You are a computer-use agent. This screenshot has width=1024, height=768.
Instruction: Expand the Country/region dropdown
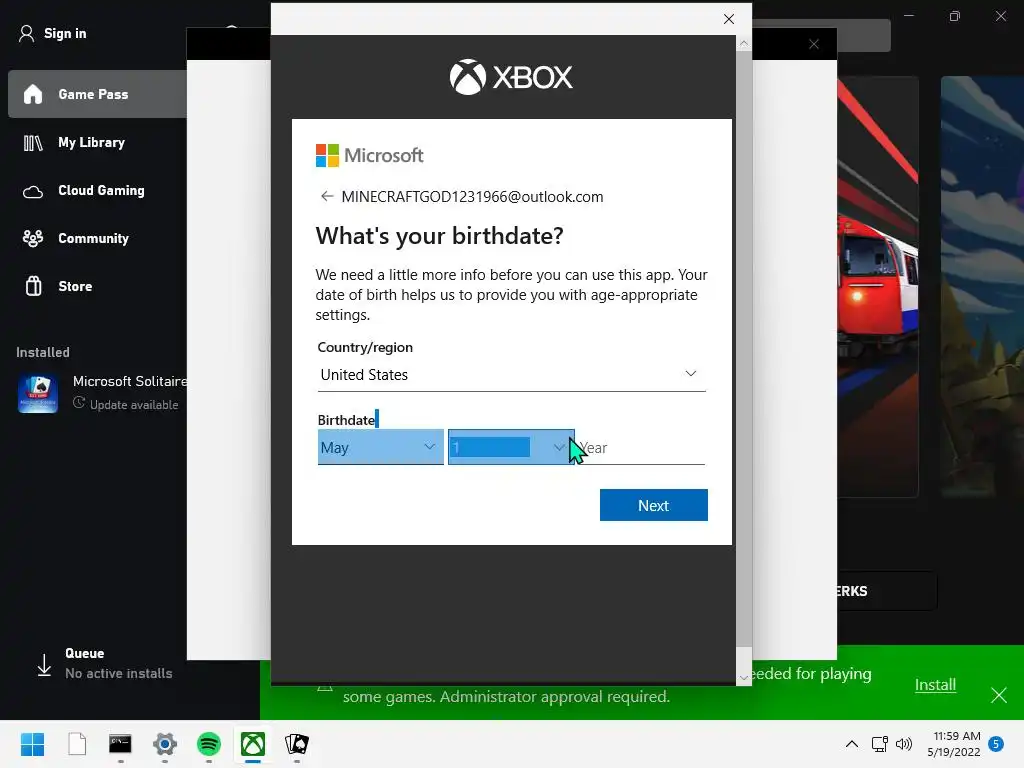tap(511, 375)
